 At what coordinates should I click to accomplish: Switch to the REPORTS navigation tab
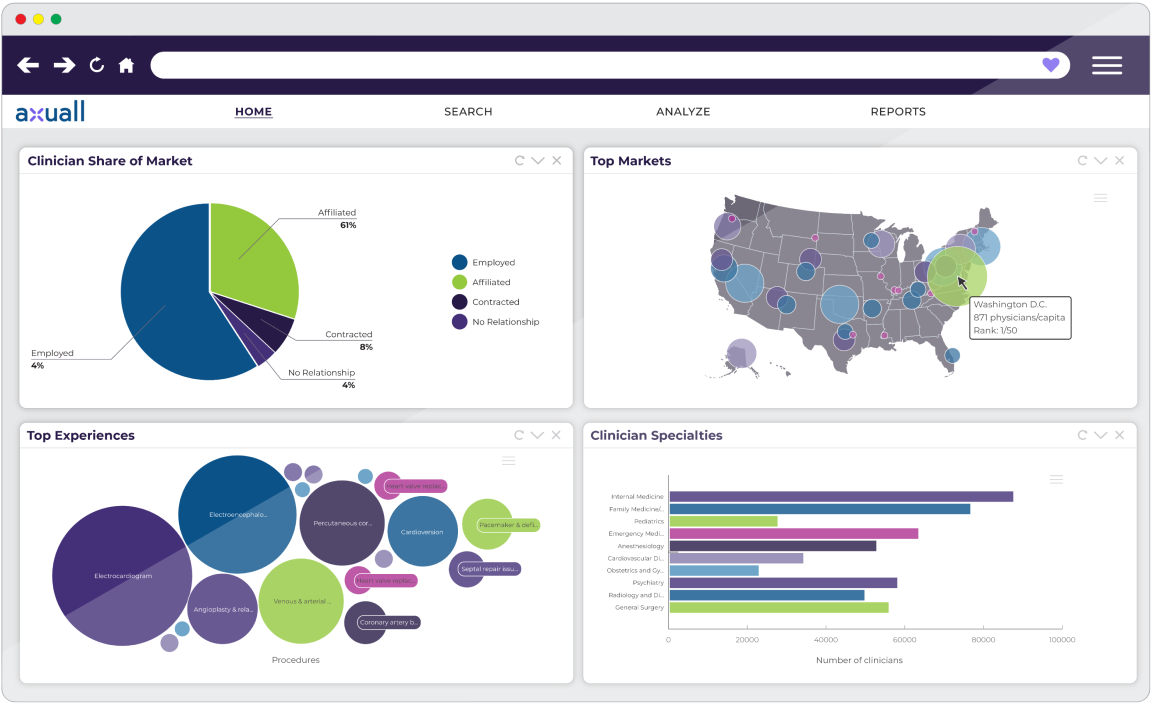[x=898, y=112]
